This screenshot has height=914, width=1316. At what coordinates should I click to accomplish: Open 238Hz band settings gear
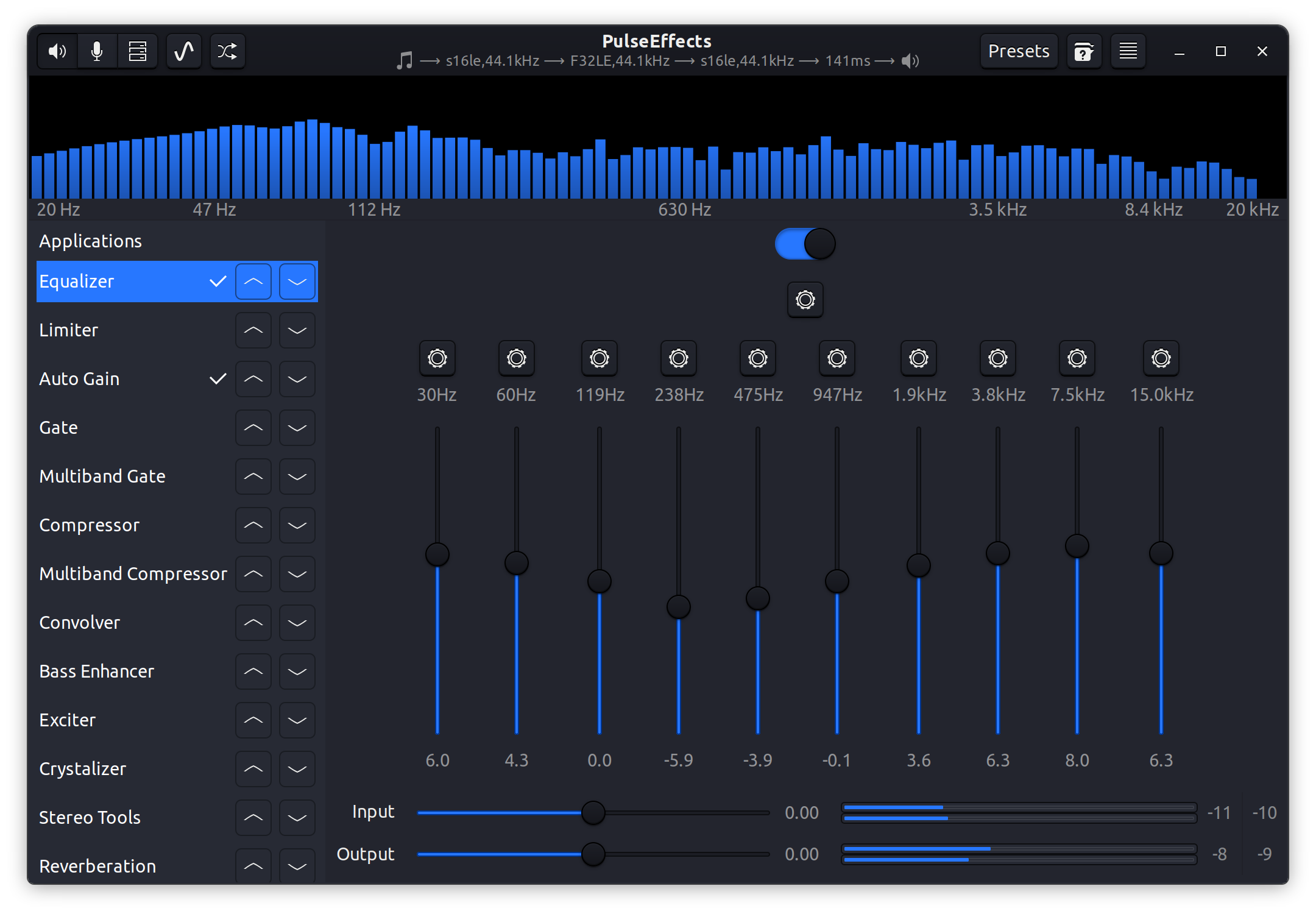click(679, 358)
